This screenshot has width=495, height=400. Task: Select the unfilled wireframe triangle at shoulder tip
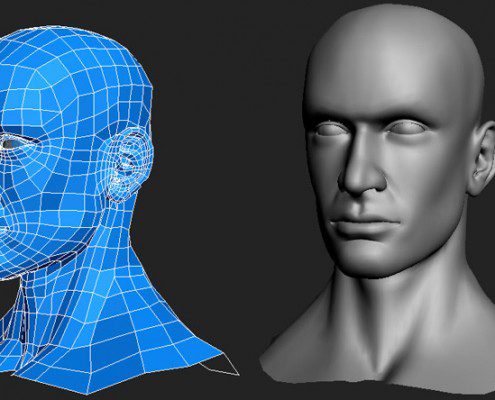[222, 366]
